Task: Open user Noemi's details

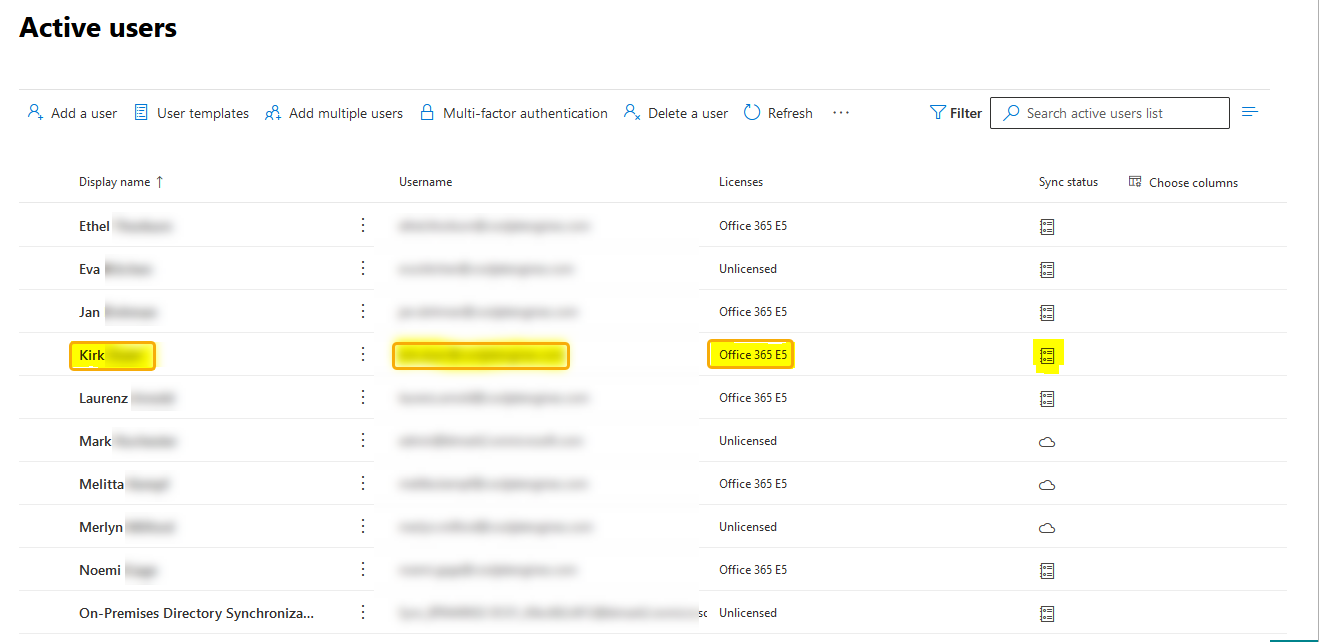Action: (x=118, y=570)
